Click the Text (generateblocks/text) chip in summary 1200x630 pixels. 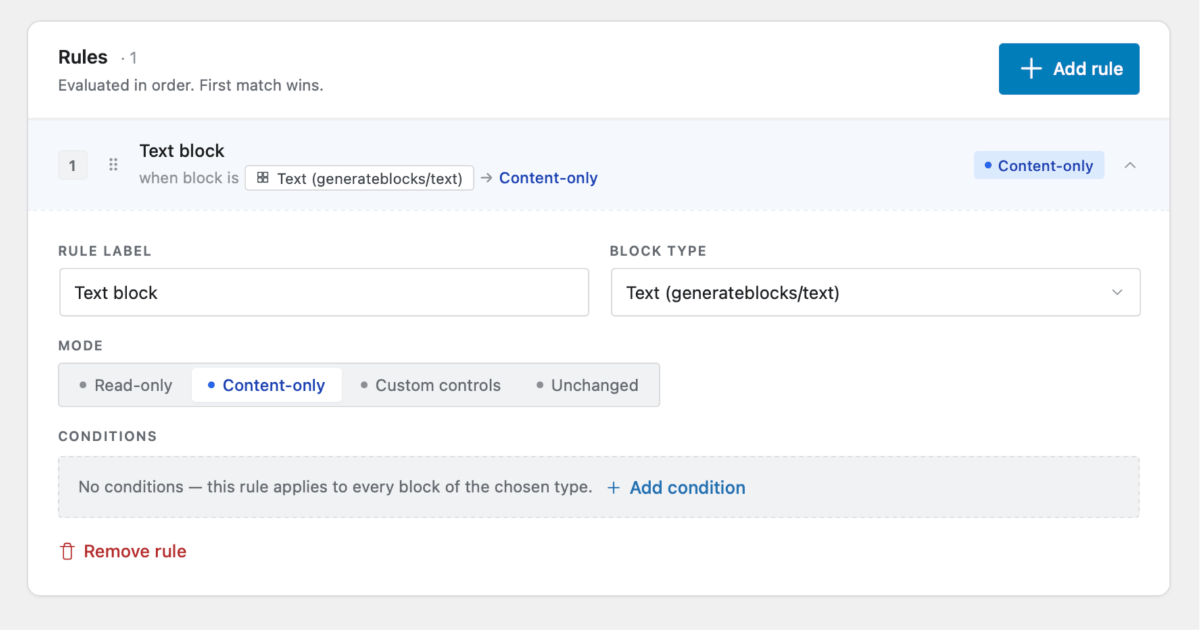[x=360, y=178]
